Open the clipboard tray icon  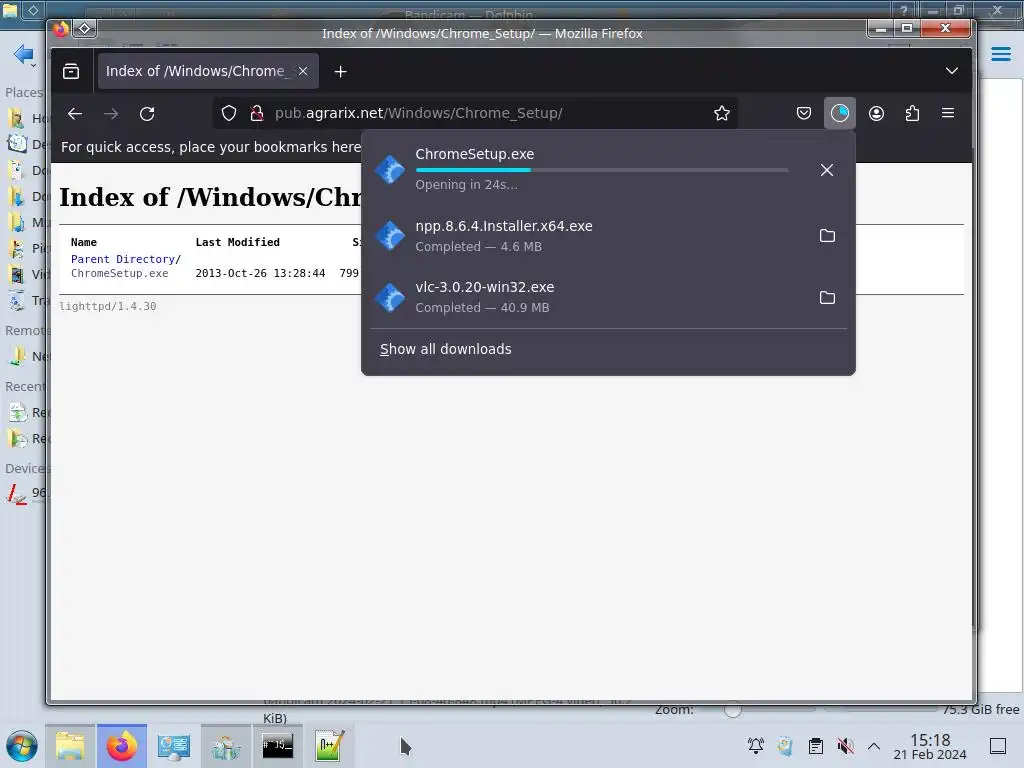pyautogui.click(x=816, y=746)
